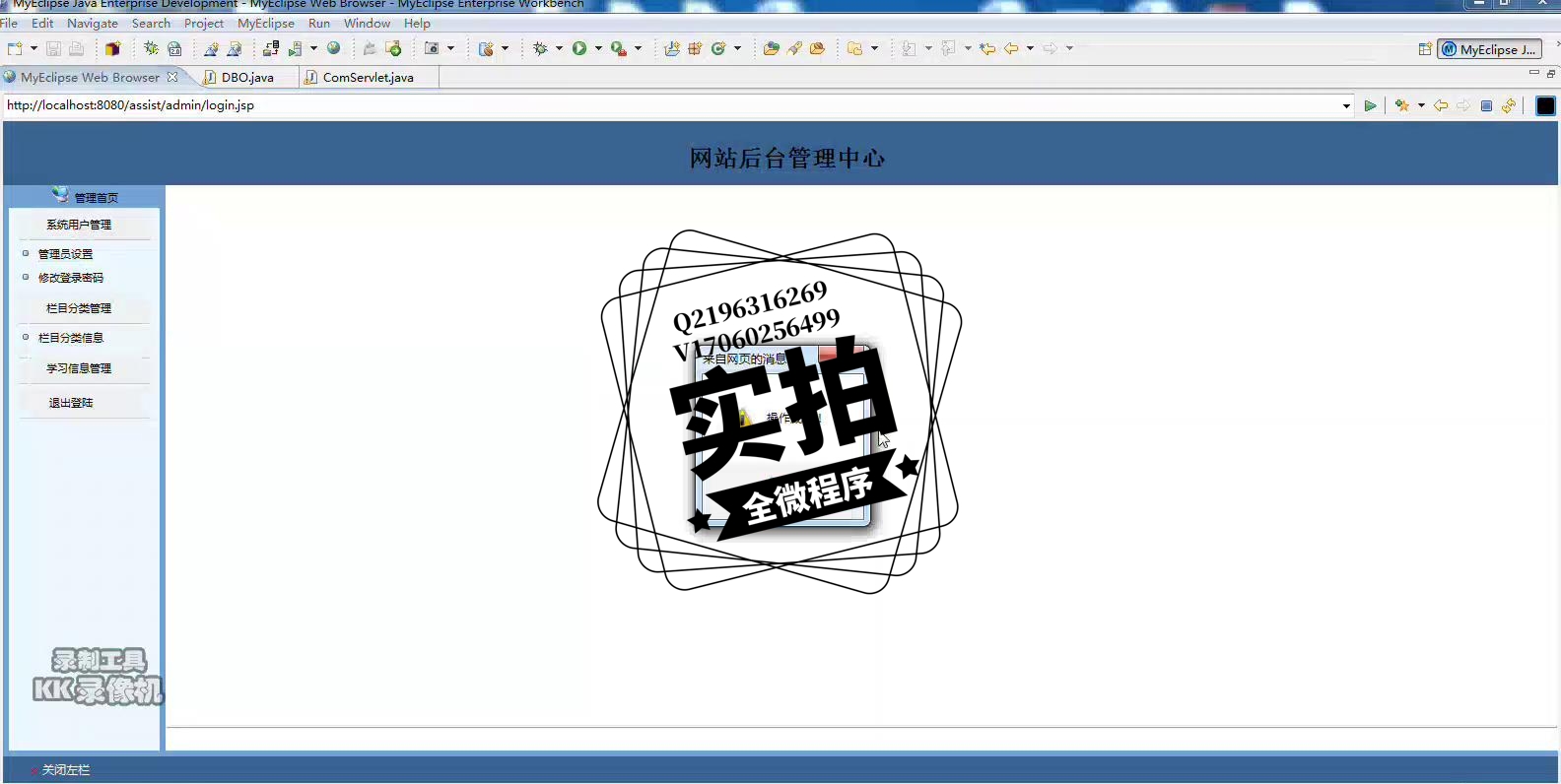This screenshot has height=784, width=1561.
Task: Click the 退出登陆 logout link
Action: 71,403
